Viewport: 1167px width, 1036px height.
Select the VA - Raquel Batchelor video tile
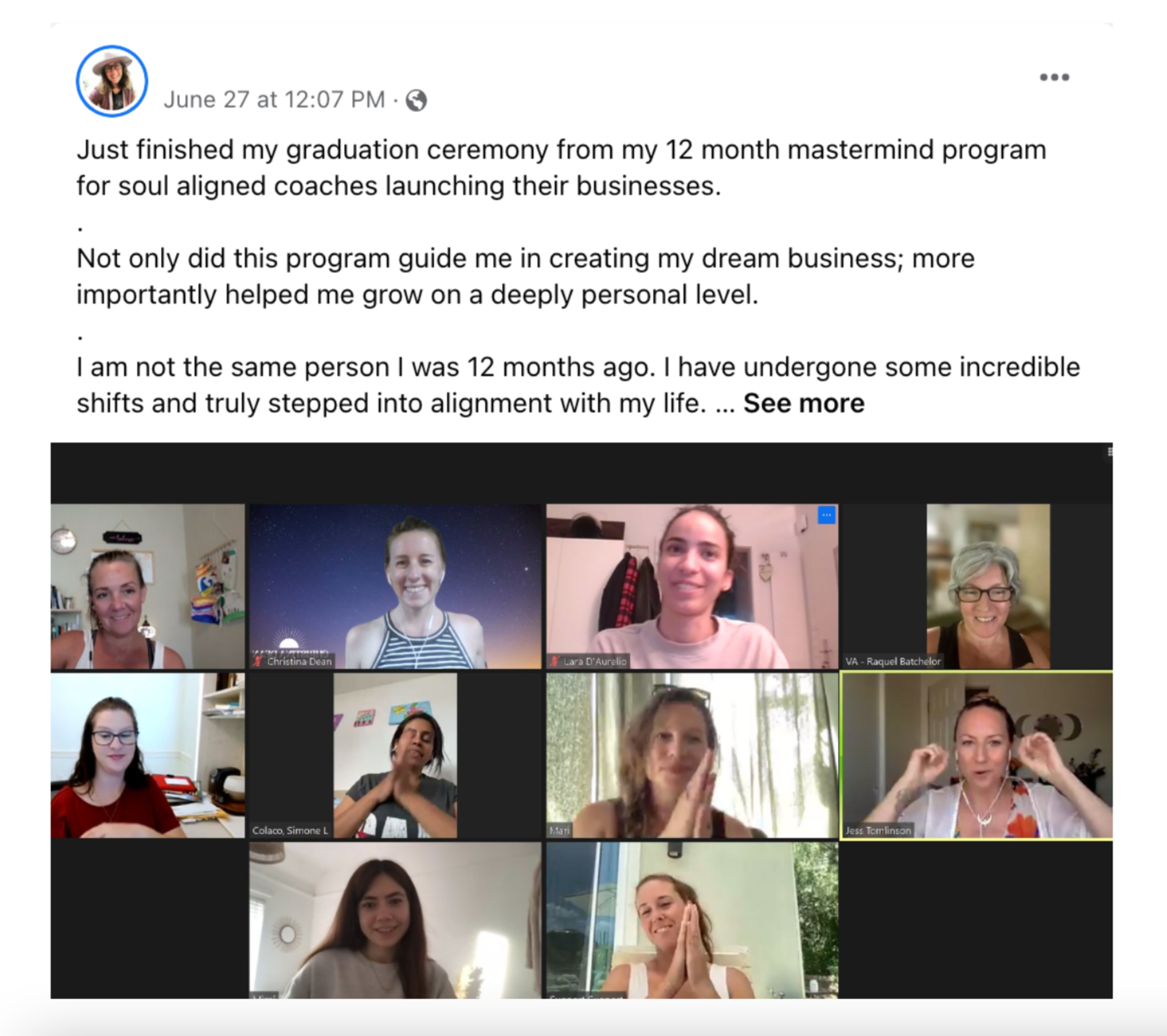tap(977, 586)
